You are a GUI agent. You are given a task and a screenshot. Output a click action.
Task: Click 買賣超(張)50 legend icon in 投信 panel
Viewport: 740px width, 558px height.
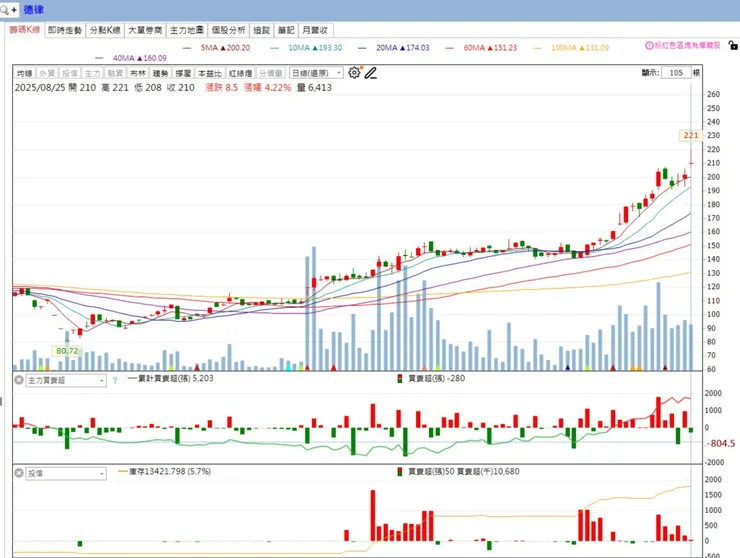point(400,472)
